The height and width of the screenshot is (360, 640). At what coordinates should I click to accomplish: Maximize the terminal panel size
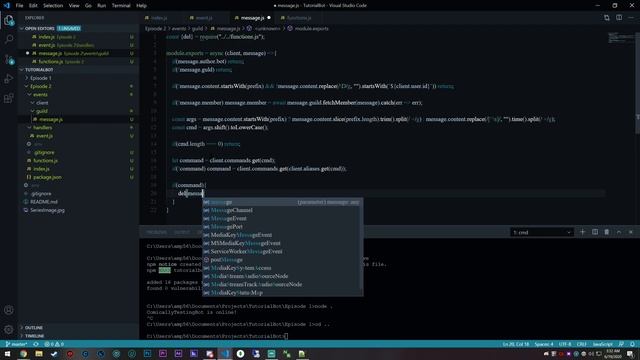click(x=619, y=232)
